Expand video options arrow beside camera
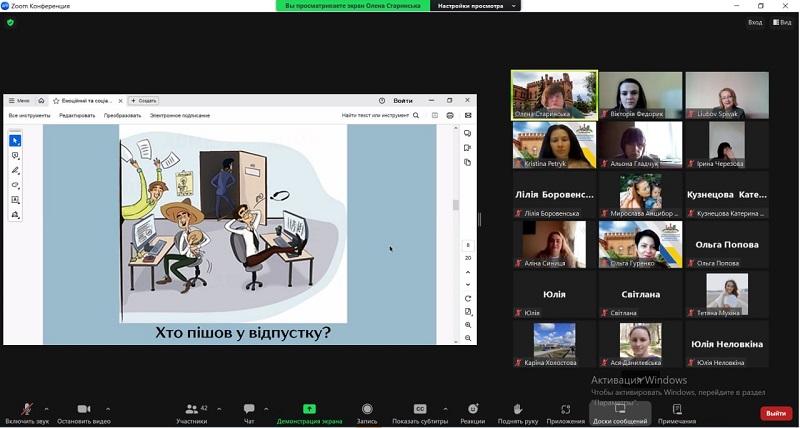The image size is (800, 428). 108,408
